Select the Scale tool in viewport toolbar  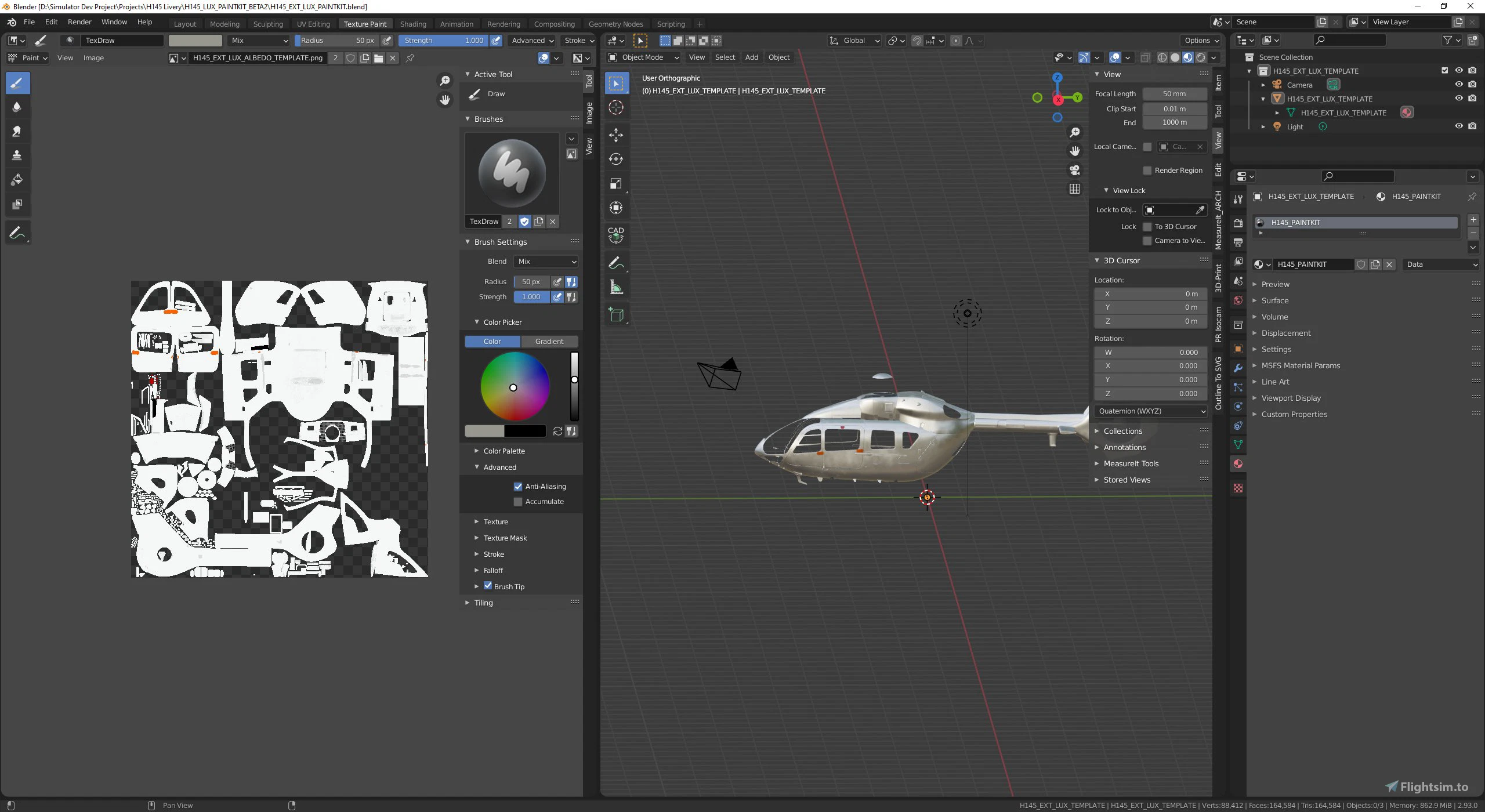pos(616,184)
